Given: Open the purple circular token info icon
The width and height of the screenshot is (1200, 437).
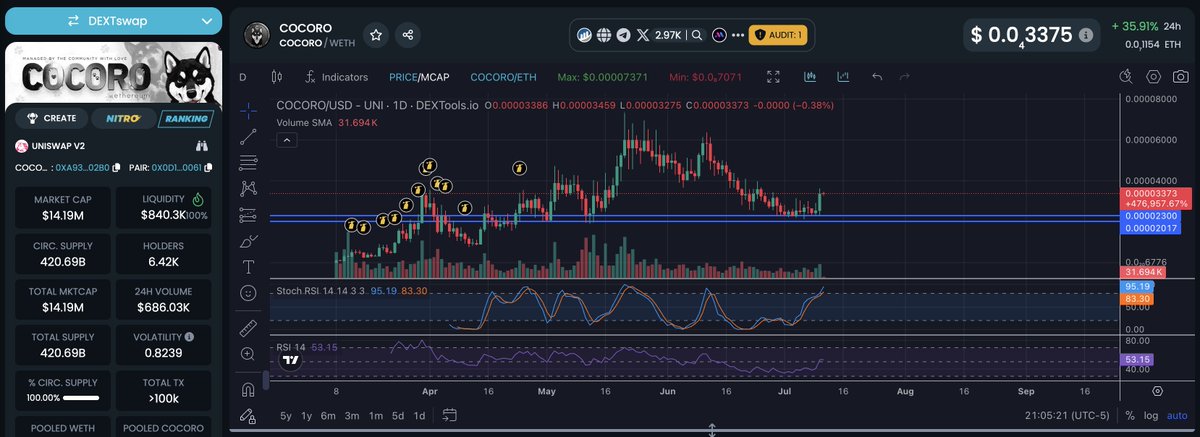Looking at the screenshot, I should coord(719,34).
